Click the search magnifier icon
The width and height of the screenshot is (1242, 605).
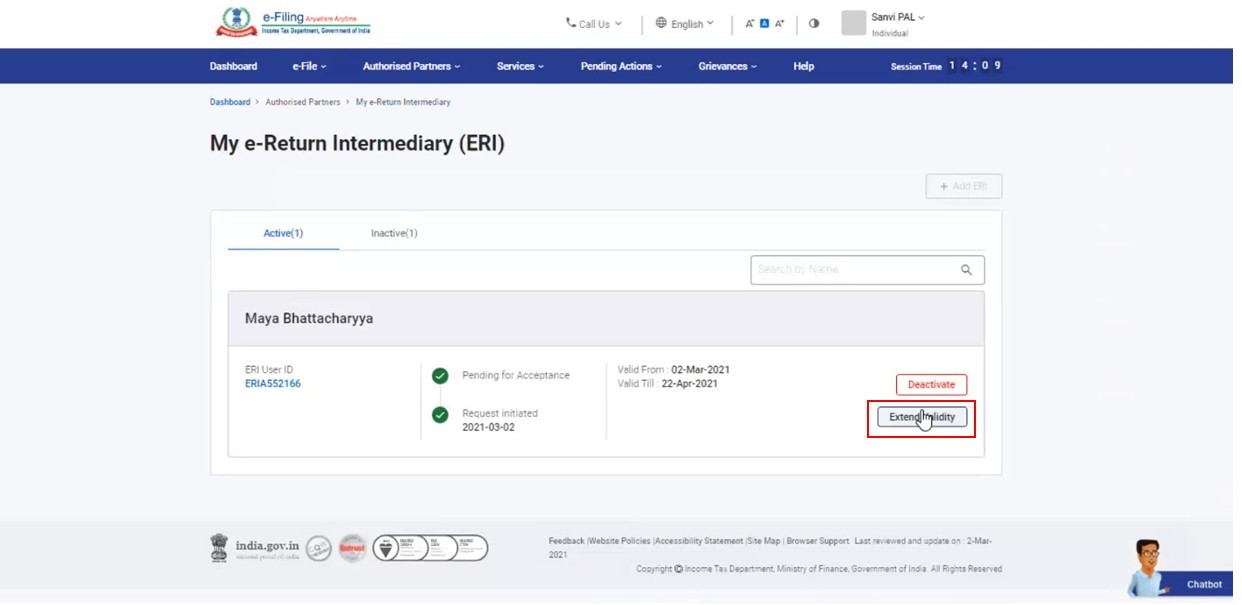click(x=966, y=270)
